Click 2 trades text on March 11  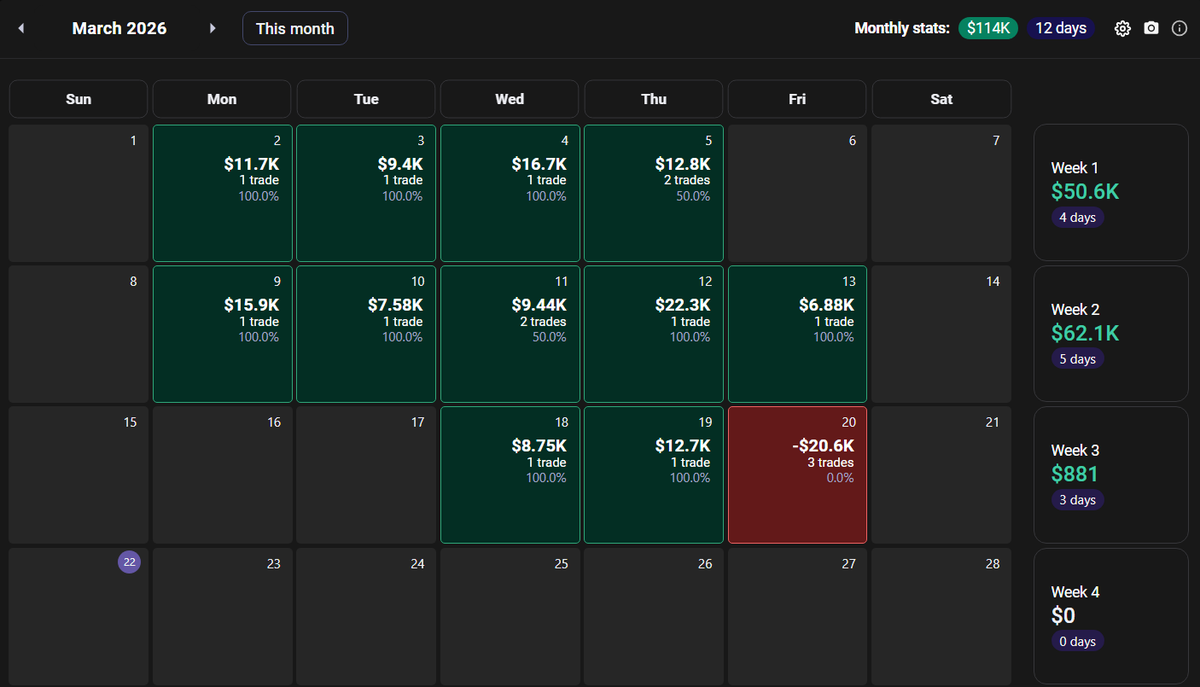(x=542, y=322)
